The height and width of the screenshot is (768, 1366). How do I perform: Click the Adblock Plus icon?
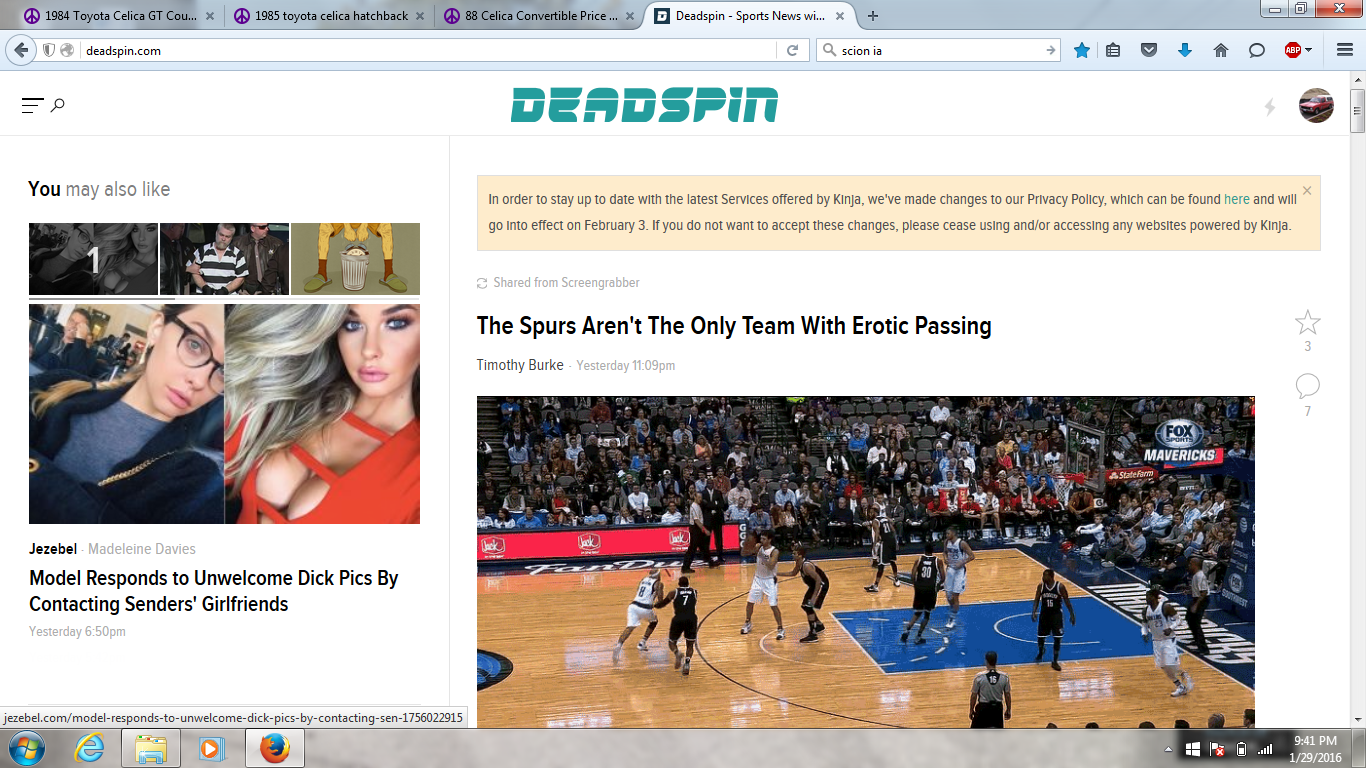(1292, 50)
